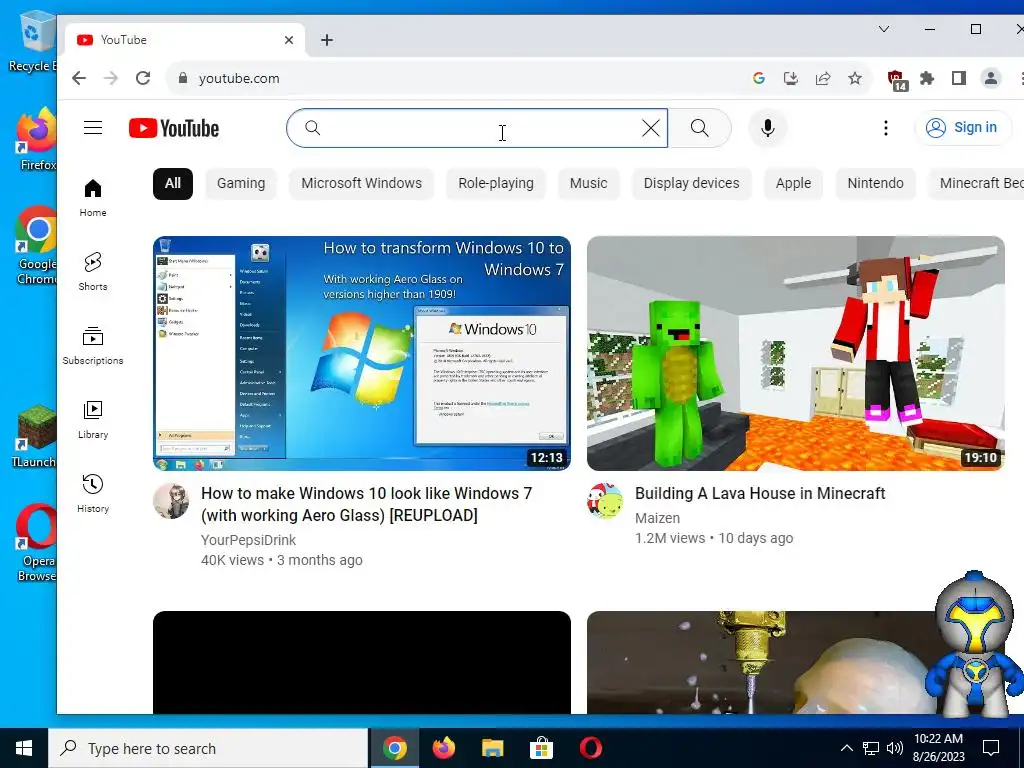Open the network icon in the tray
This screenshot has height=768, width=1024.
click(x=871, y=748)
